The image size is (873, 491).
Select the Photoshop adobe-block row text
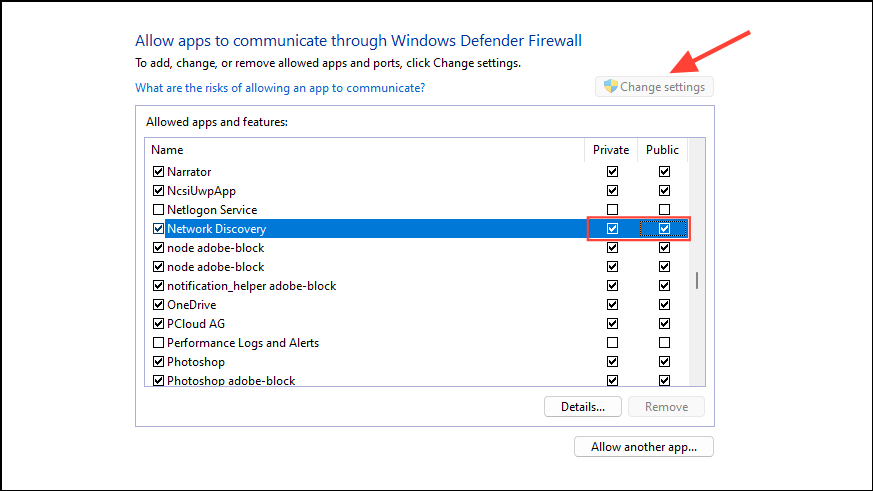click(231, 381)
